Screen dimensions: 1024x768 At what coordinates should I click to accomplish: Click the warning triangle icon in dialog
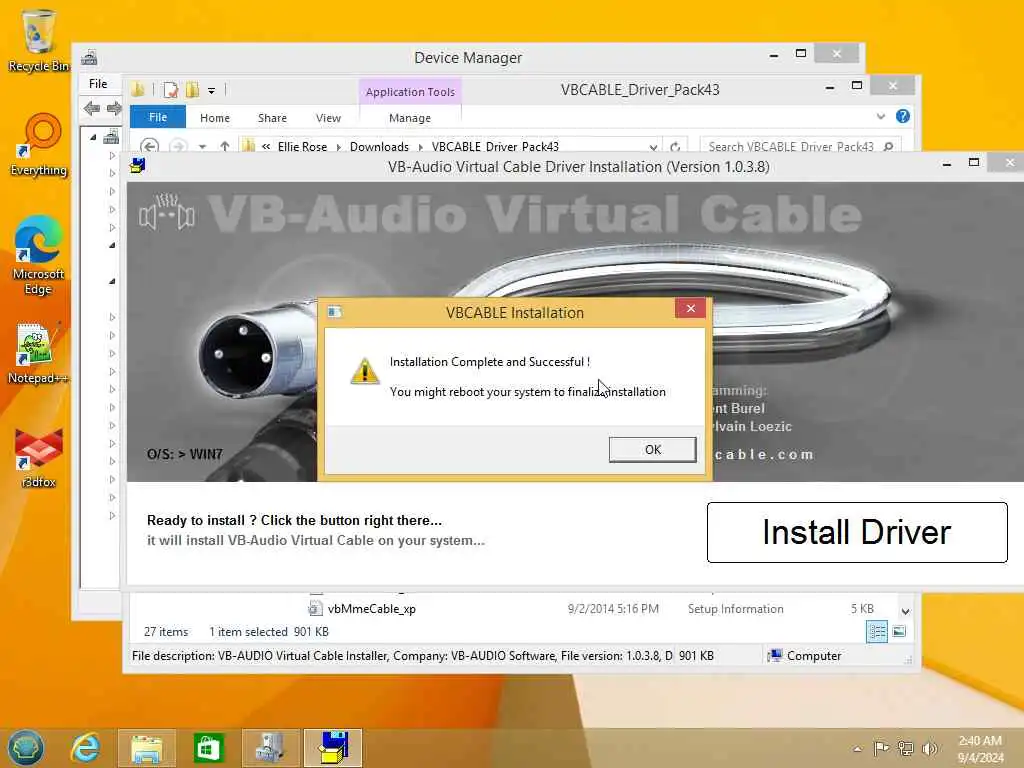(x=364, y=371)
